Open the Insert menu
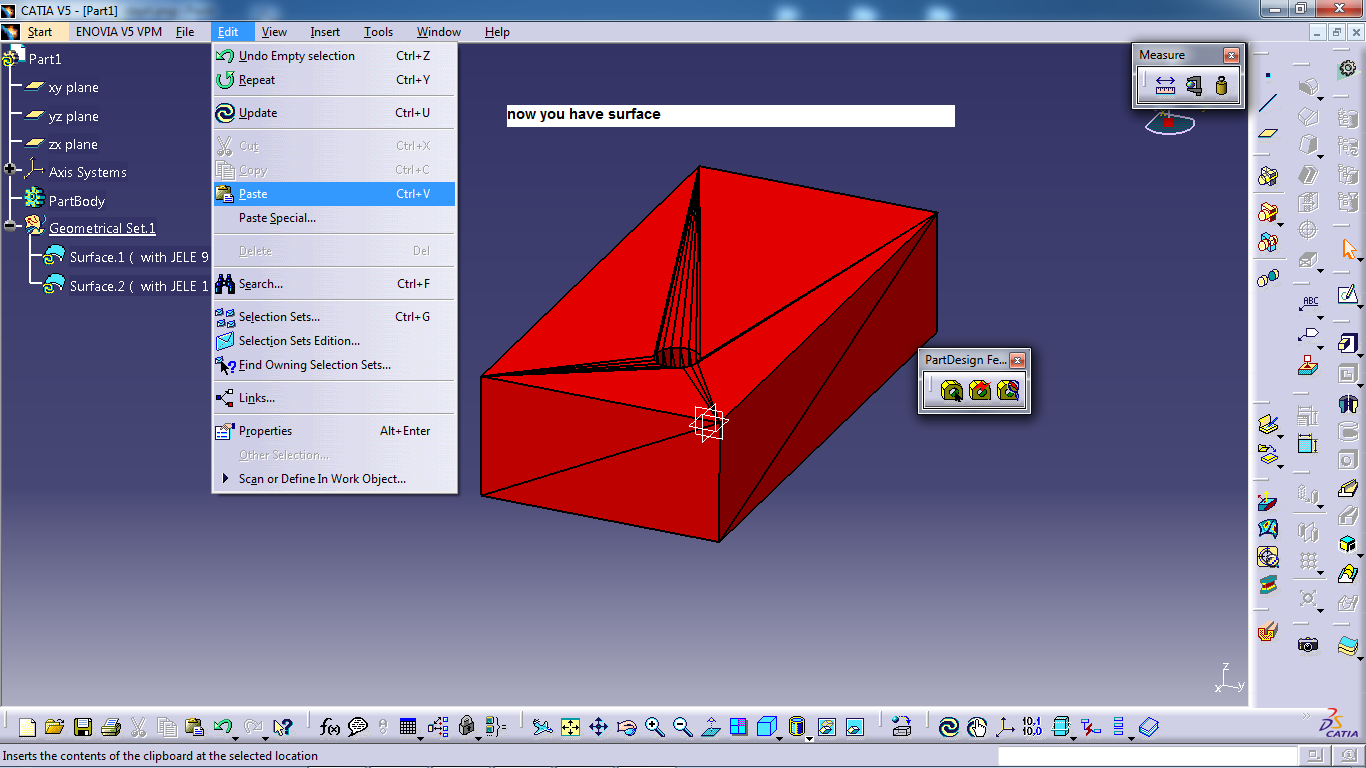Image resolution: width=1366 pixels, height=768 pixels. (325, 32)
